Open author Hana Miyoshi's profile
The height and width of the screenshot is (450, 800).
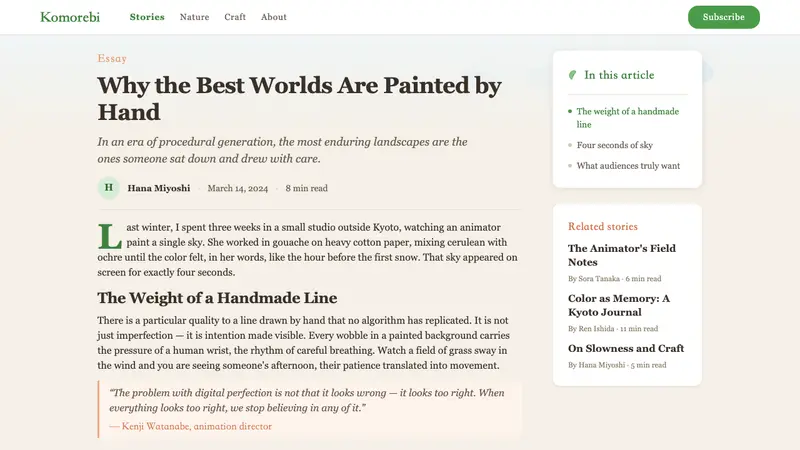click(159, 188)
